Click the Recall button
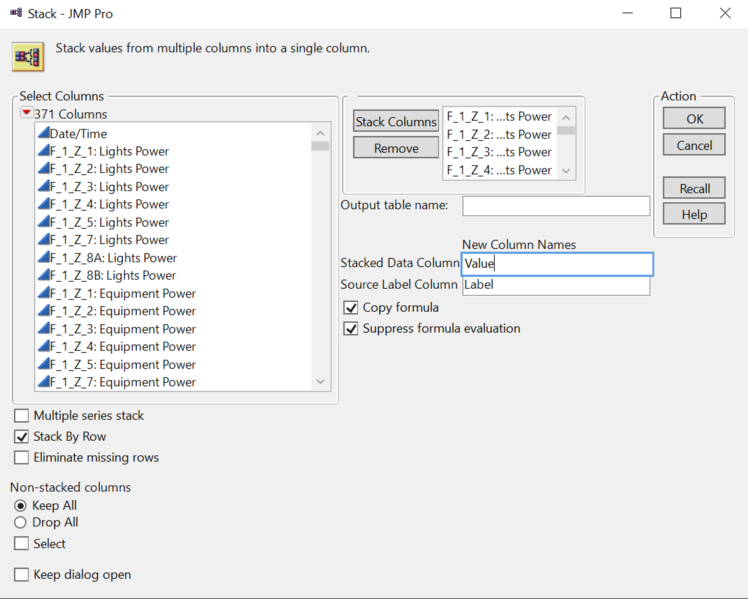The image size is (748, 599). tap(694, 188)
